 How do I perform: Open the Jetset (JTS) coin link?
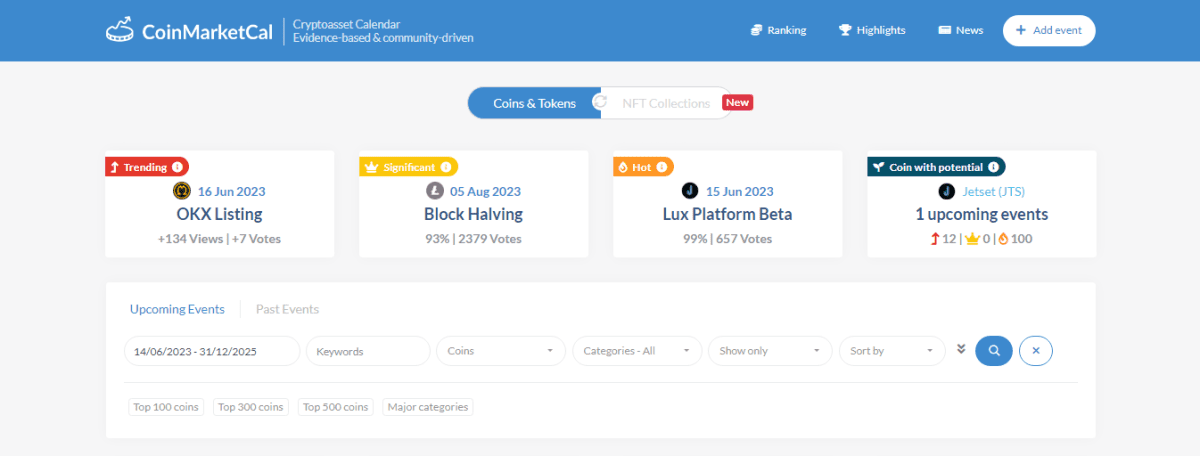click(993, 191)
